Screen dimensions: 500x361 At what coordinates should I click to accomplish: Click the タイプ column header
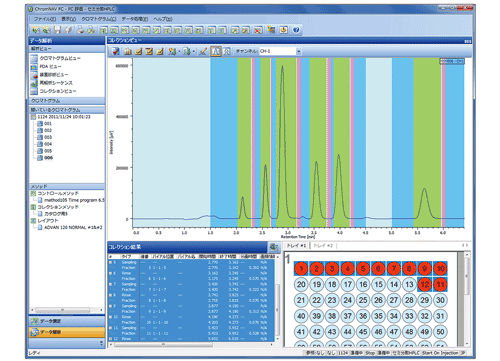[130, 257]
